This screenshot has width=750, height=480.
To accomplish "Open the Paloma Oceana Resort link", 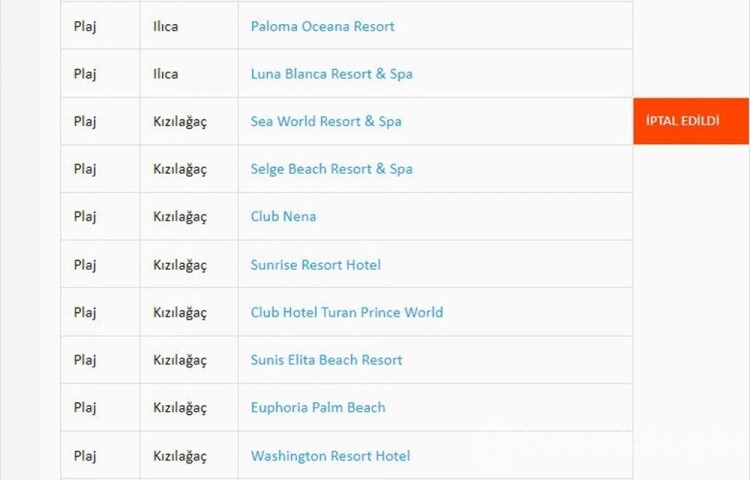I will coord(322,26).
